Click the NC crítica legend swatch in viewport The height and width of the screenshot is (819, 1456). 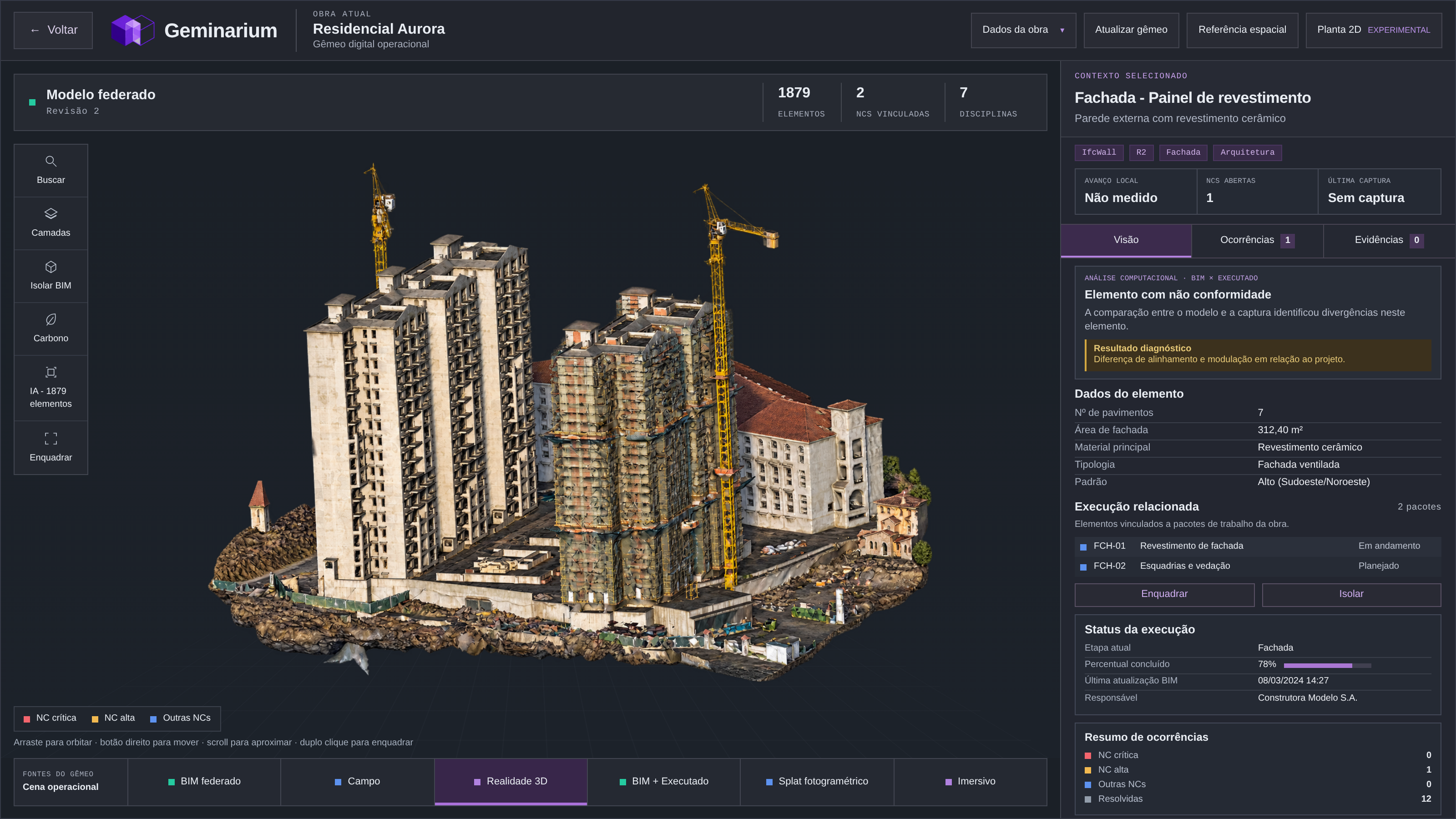click(x=26, y=719)
